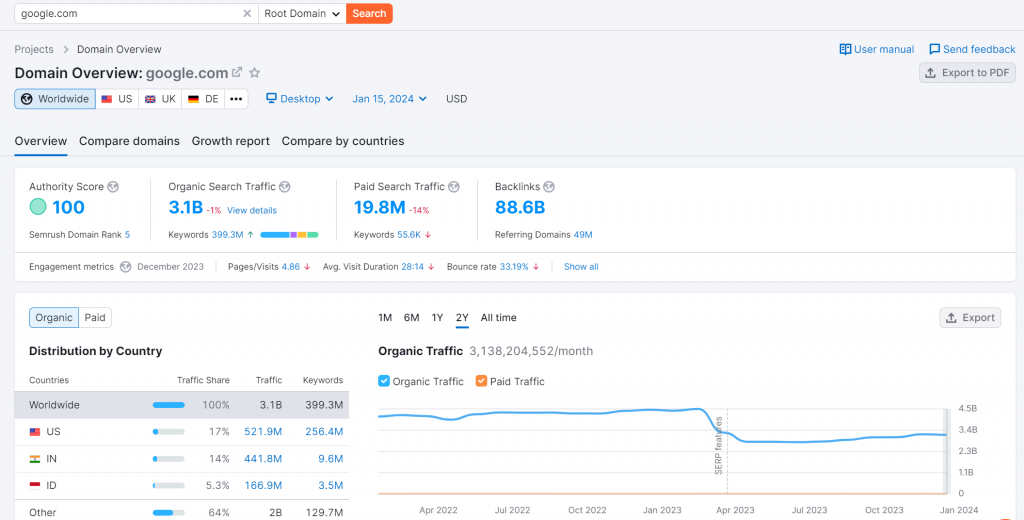
Task: Open the Root Domain dropdown
Action: coord(302,13)
